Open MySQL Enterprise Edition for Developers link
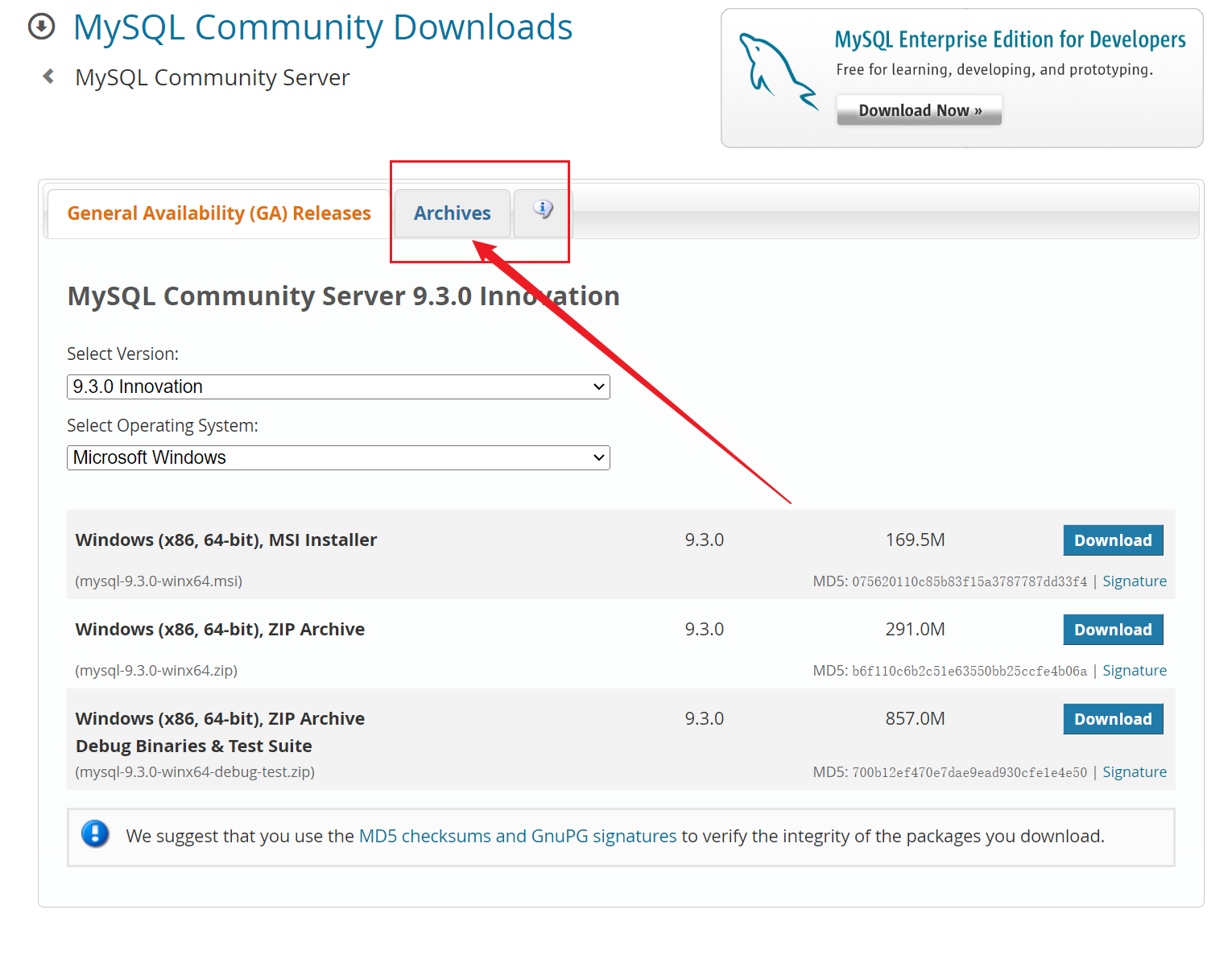Screen dimensions: 1232x980 click(x=1010, y=39)
